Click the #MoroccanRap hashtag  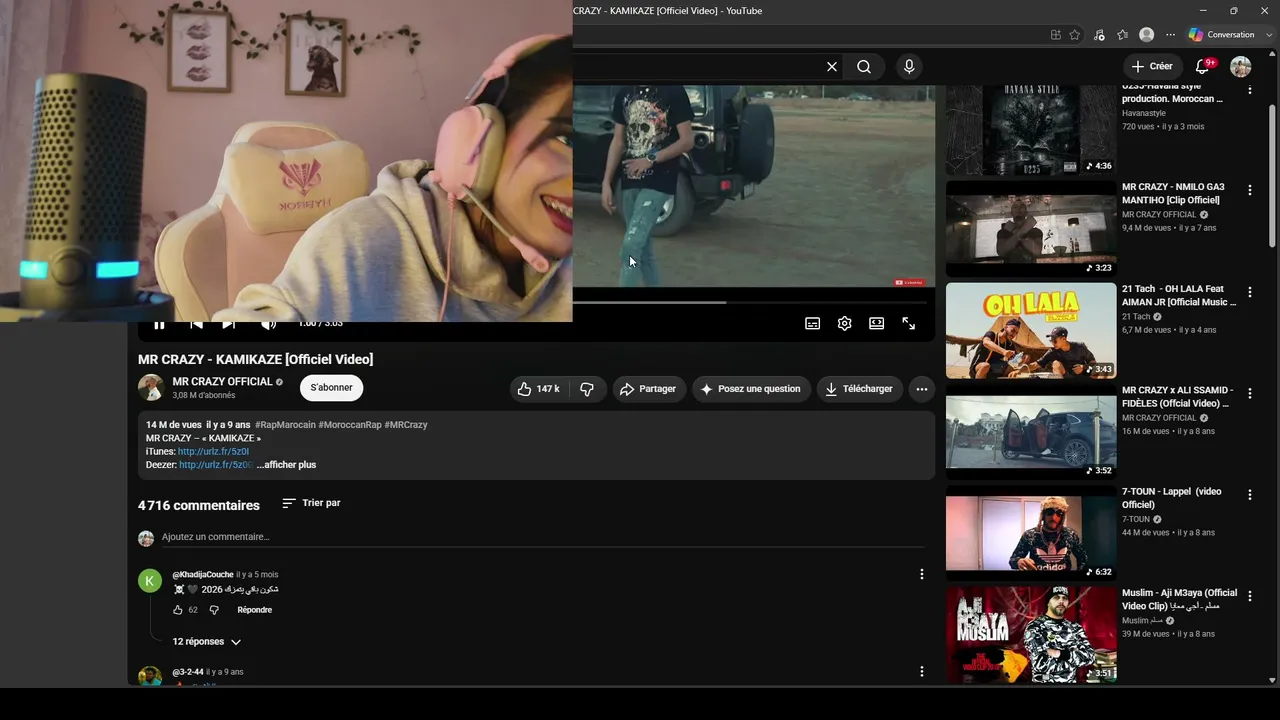pyautogui.click(x=350, y=425)
